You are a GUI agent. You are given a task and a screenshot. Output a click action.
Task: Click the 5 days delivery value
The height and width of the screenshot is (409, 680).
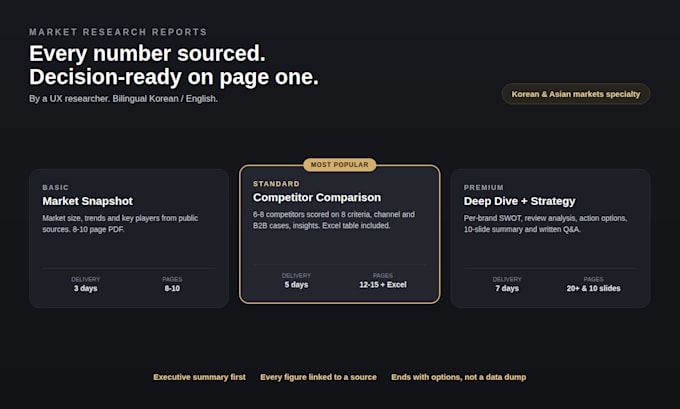click(x=296, y=285)
